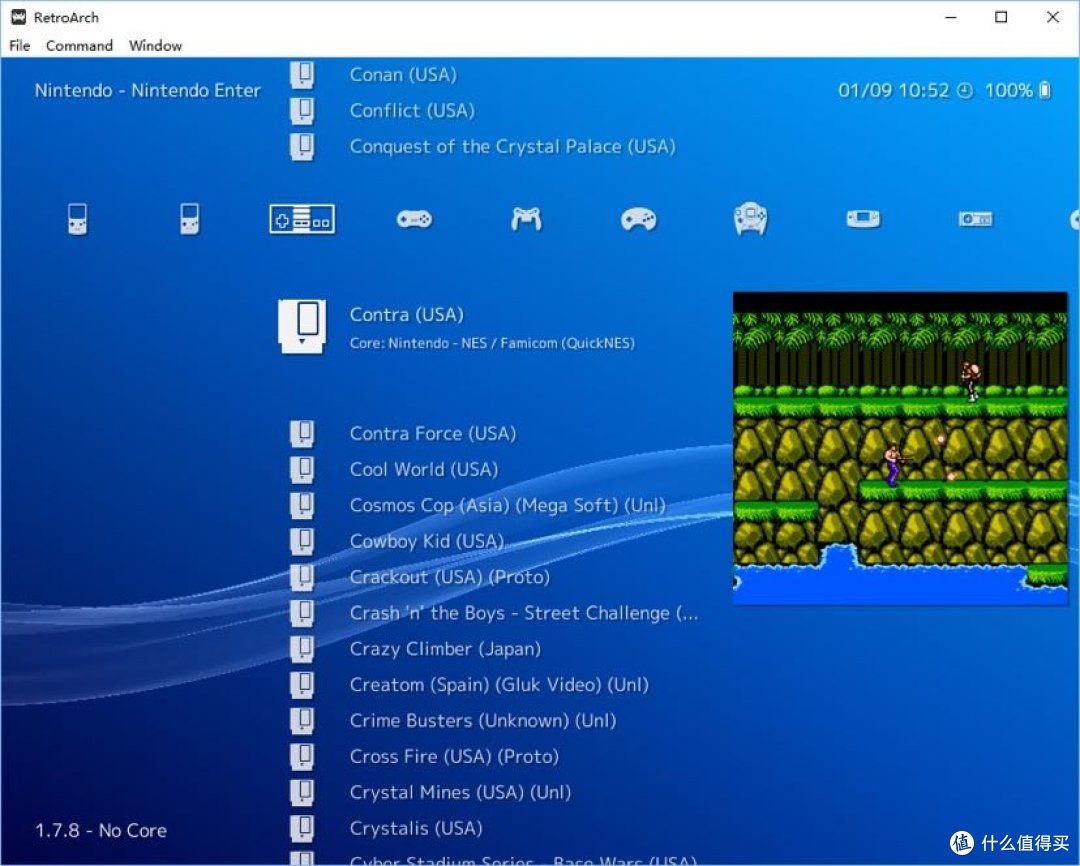Select Cross Fire (USA) (Proto) entry
Viewport: 1080px width, 866px height.
coord(454,756)
